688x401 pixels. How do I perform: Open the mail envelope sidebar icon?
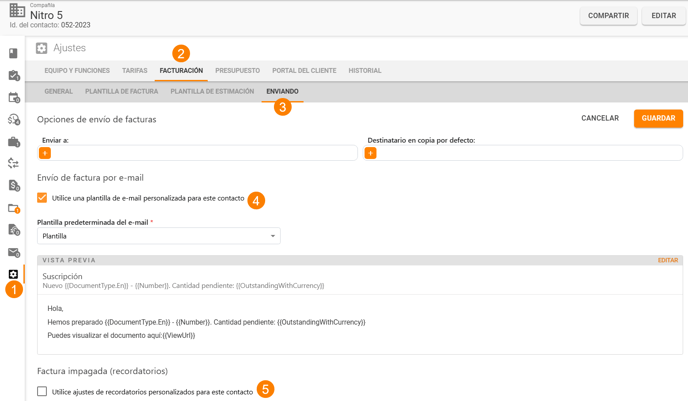tap(14, 252)
